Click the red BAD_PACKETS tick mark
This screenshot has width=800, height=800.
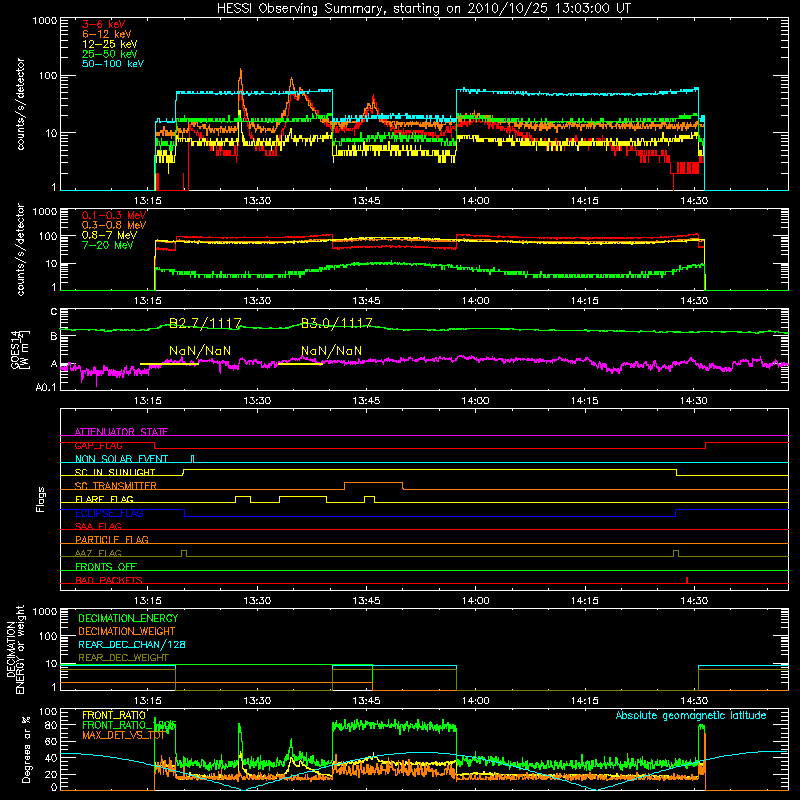(687, 580)
